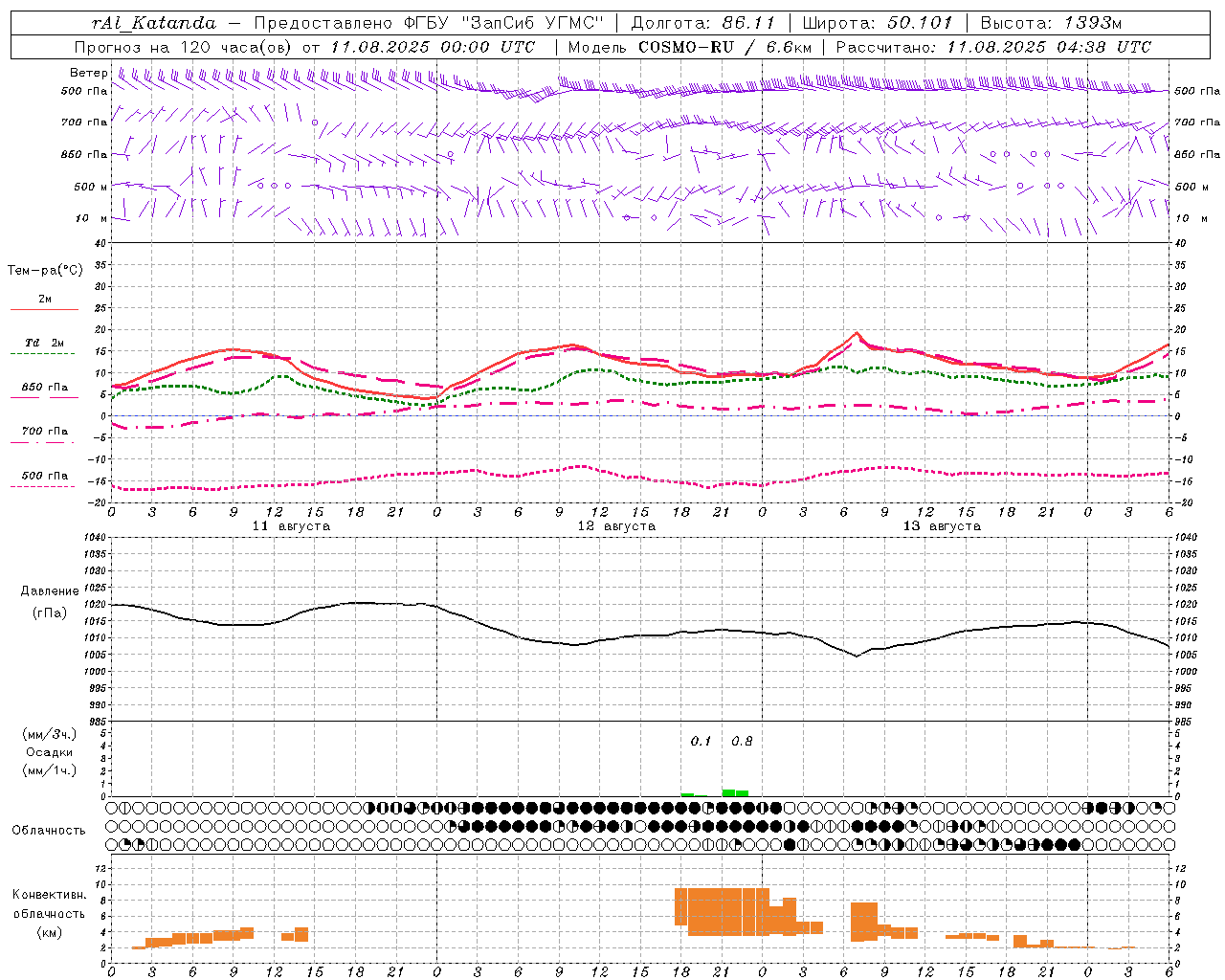The width and height of the screenshot is (1225, 980).
Task: Click the 0.1 precipitation amount value
Action: coord(702,741)
